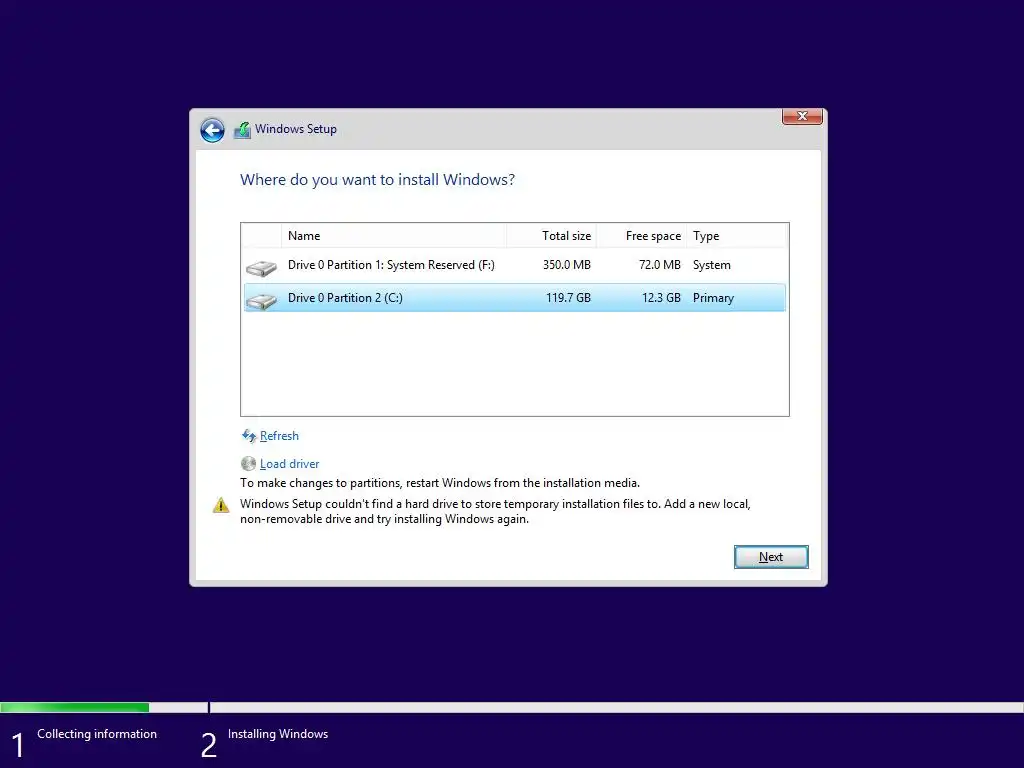Proceed with the Next button
Screen dimensions: 1024x768
click(771, 557)
